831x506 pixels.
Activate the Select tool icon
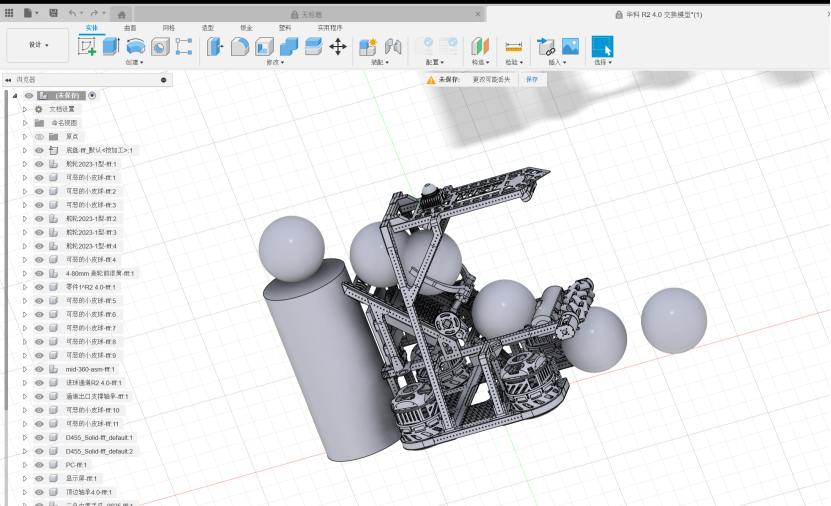pos(603,47)
